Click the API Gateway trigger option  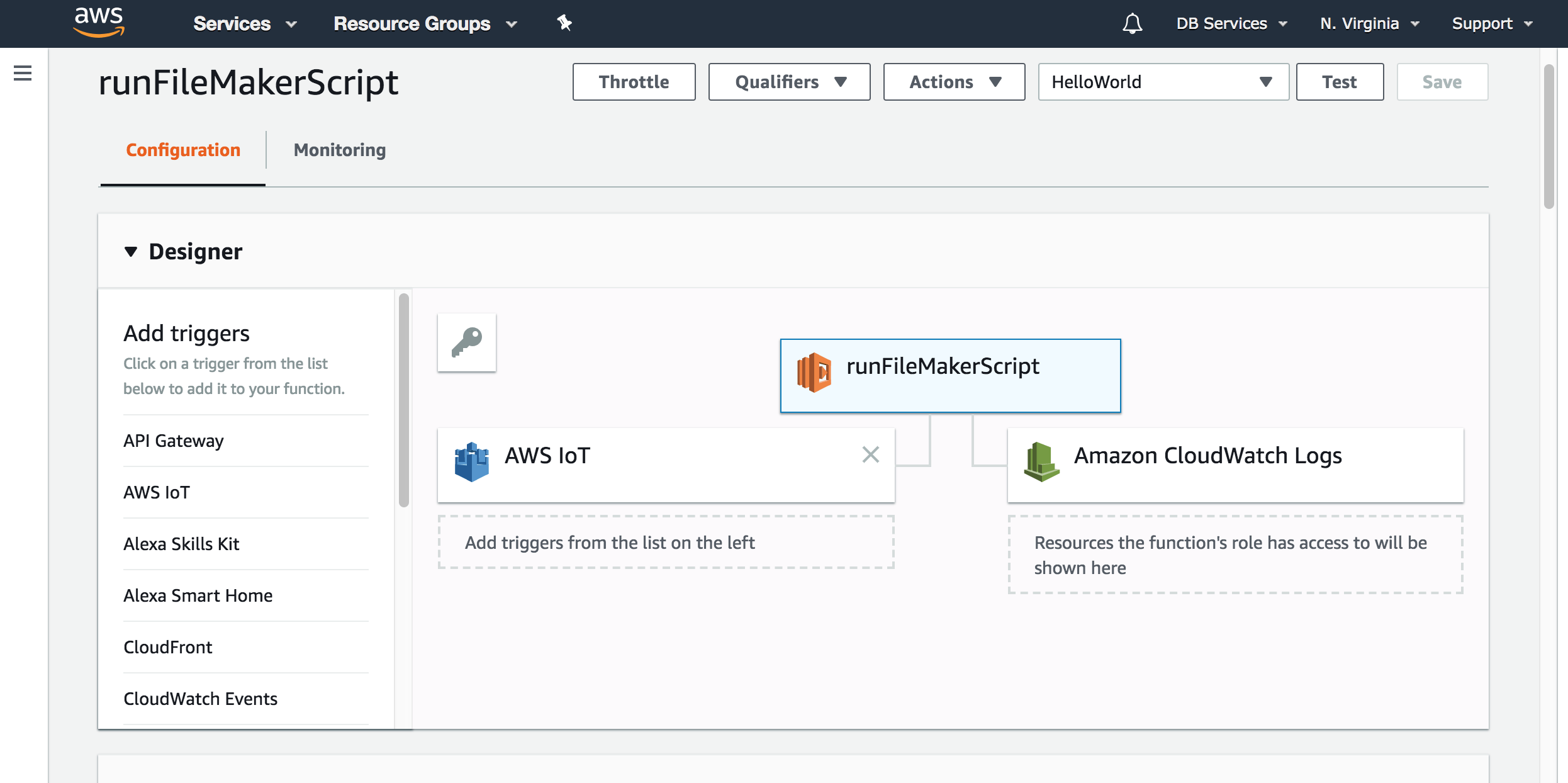tap(173, 440)
